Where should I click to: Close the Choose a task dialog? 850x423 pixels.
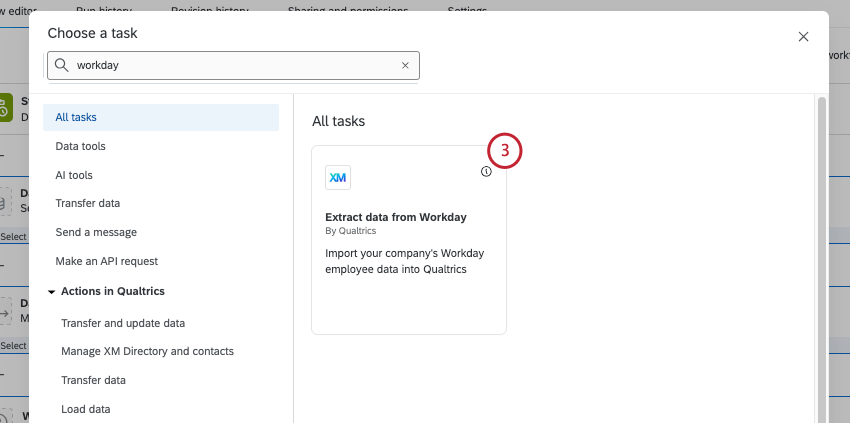click(803, 36)
